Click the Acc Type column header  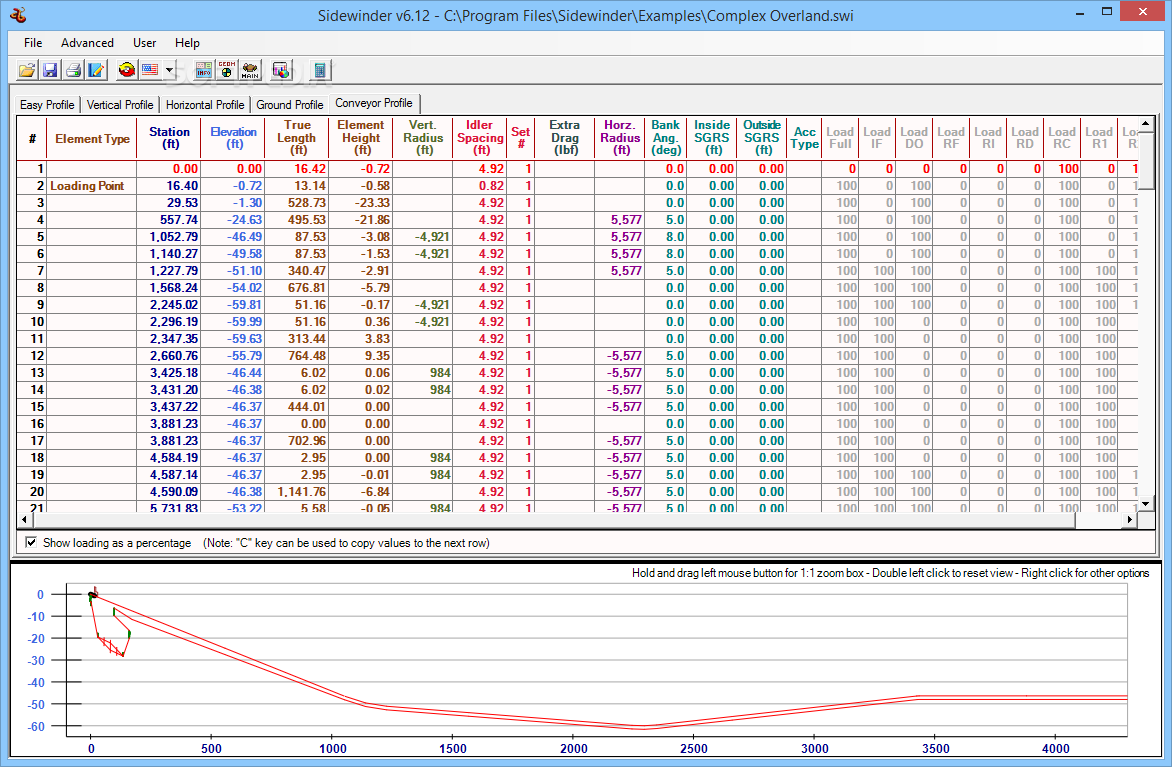pyautogui.click(x=804, y=138)
